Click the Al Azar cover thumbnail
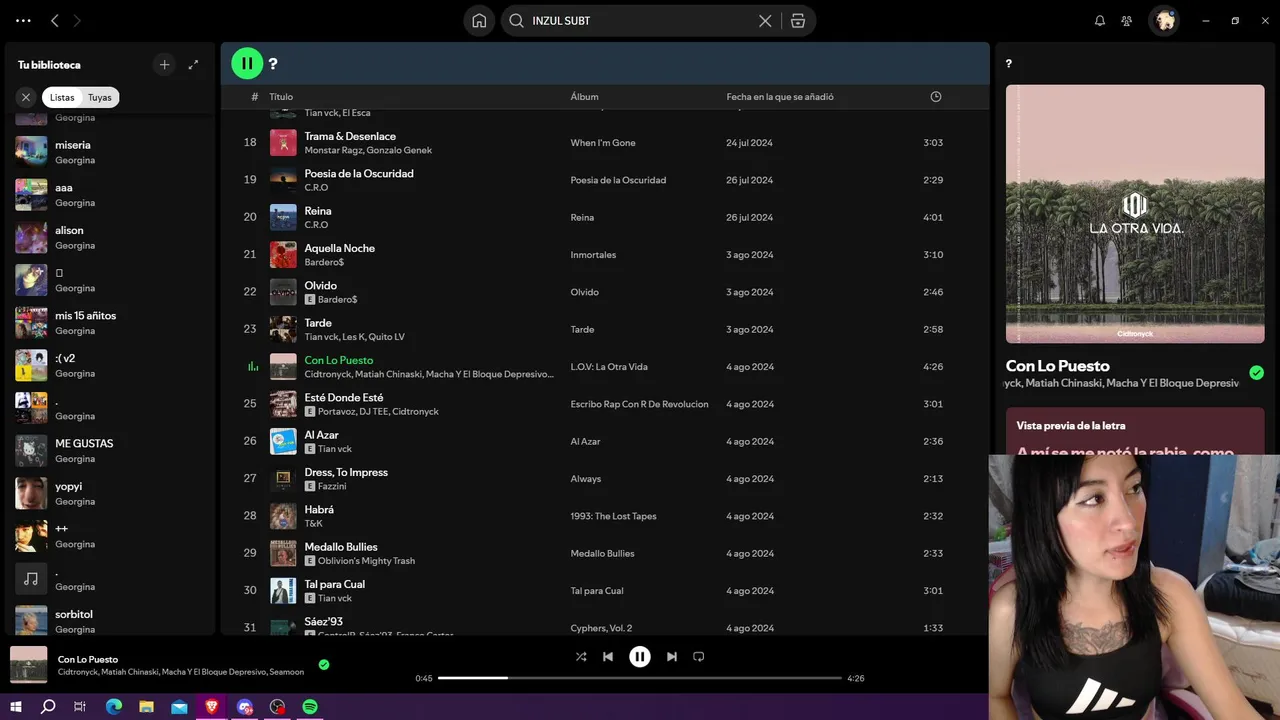This screenshot has height=720, width=1280. tap(283, 442)
